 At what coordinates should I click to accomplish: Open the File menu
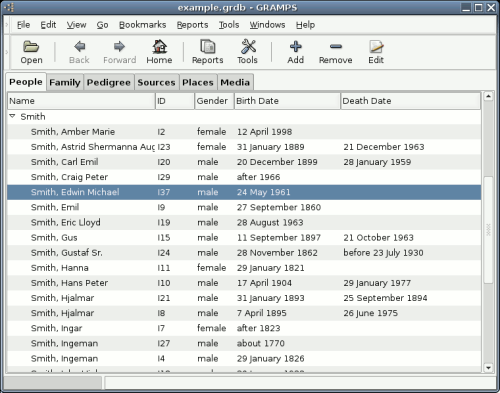(x=23, y=25)
